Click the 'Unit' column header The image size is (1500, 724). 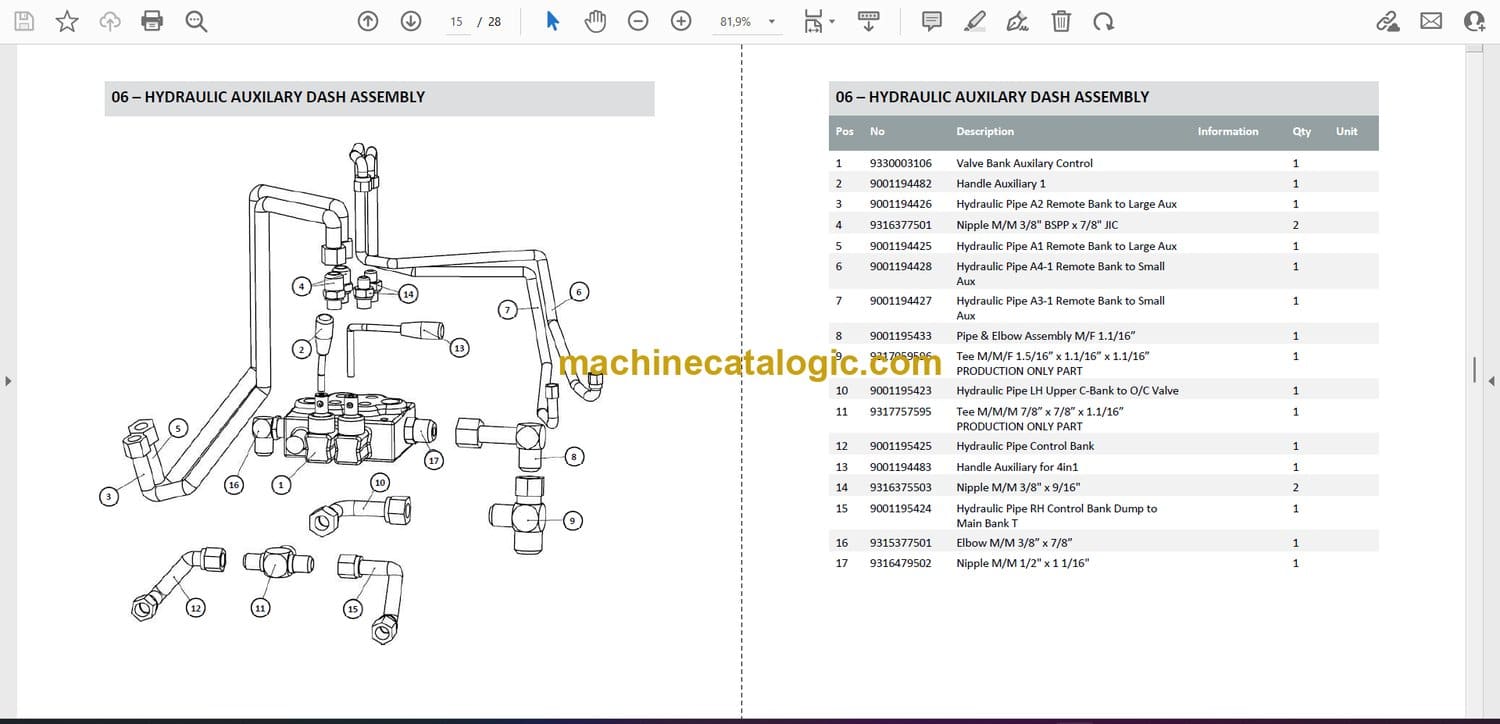(1347, 131)
